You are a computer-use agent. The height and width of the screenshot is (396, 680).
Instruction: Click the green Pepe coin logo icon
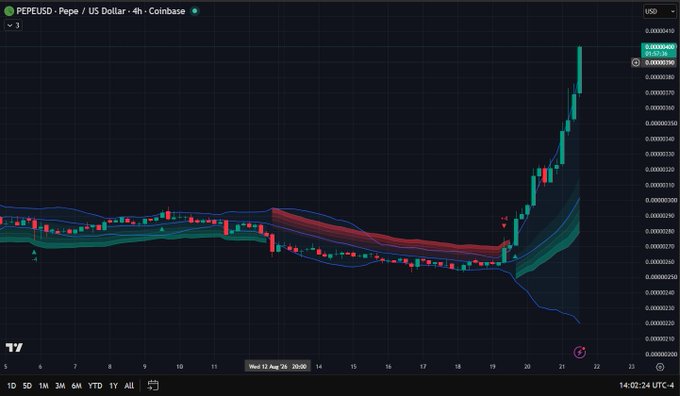[9, 11]
